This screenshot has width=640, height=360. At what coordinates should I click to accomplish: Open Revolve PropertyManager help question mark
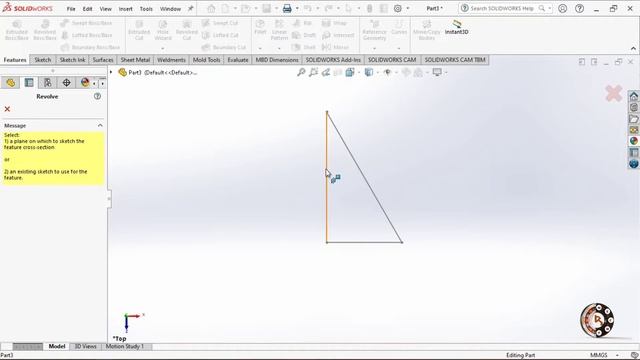(97, 96)
